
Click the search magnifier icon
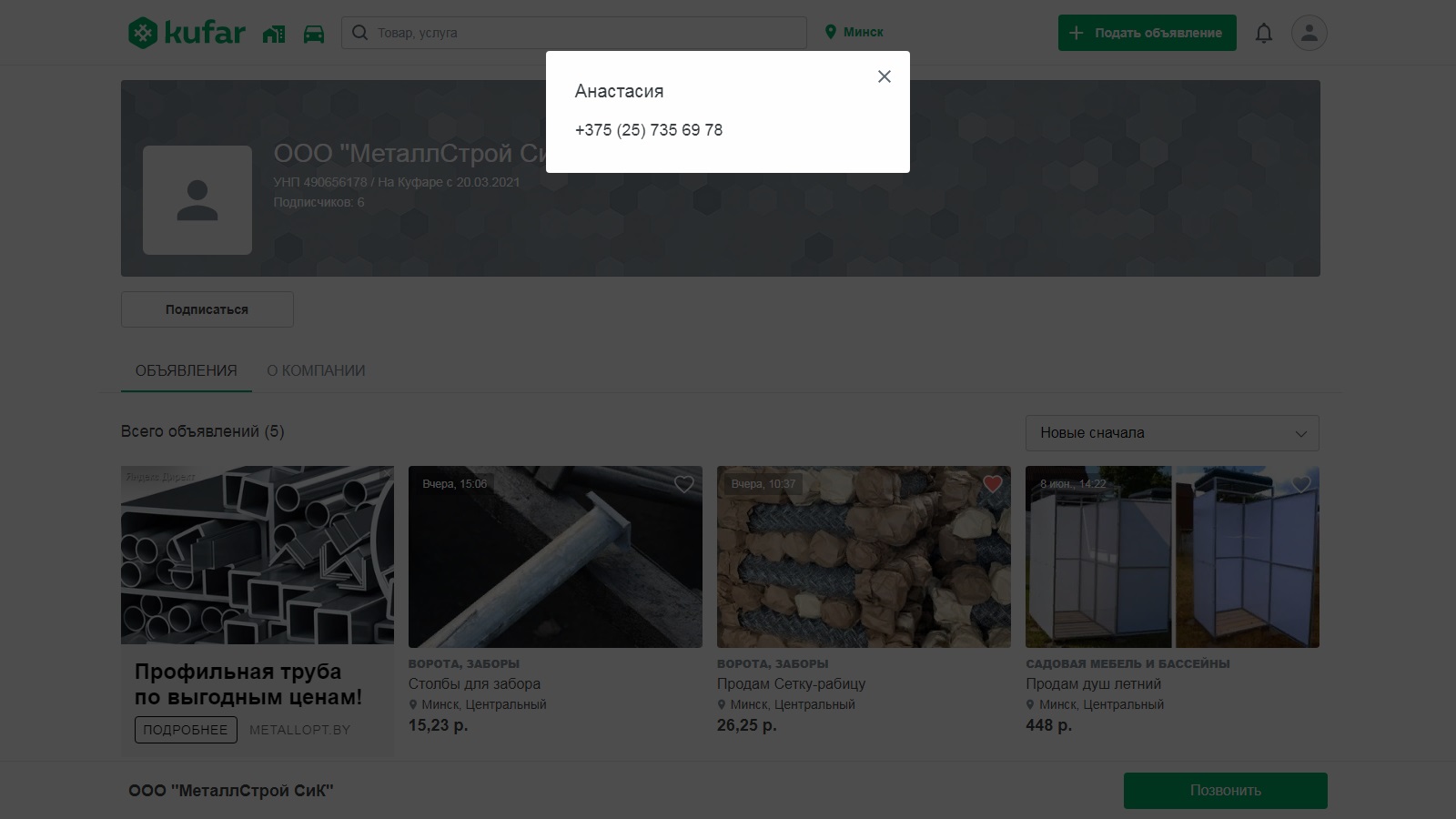tap(360, 33)
